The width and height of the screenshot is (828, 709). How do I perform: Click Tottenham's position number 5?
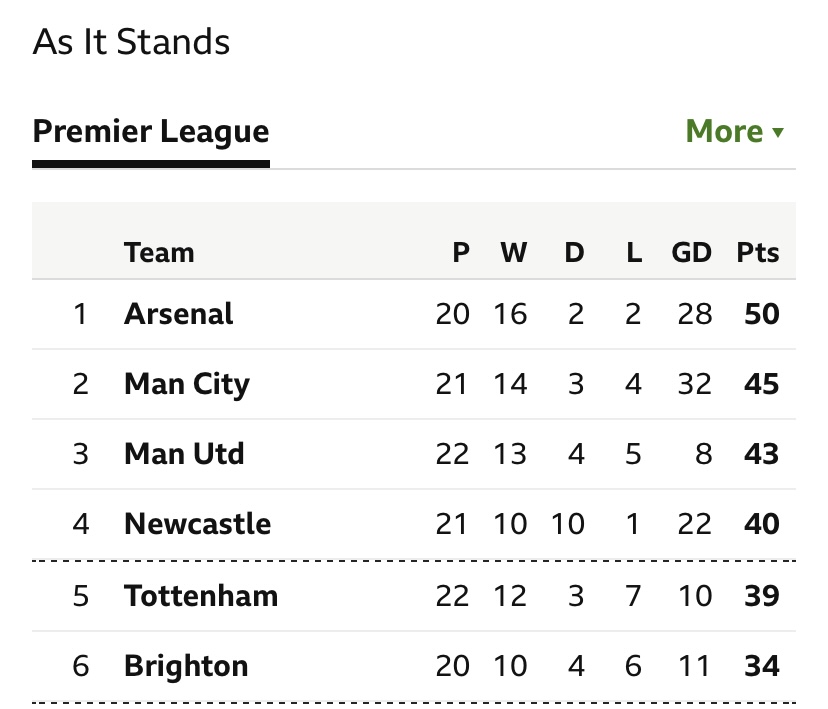[80, 596]
